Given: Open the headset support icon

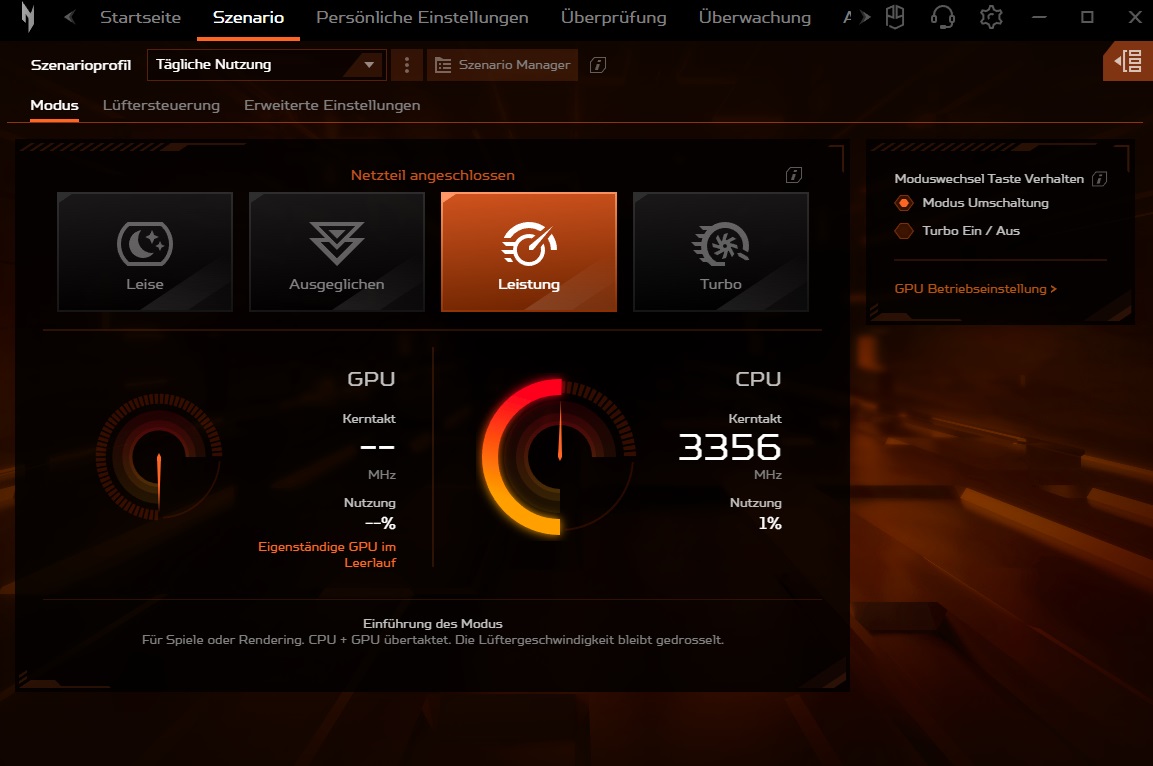Looking at the screenshot, I should [942, 17].
